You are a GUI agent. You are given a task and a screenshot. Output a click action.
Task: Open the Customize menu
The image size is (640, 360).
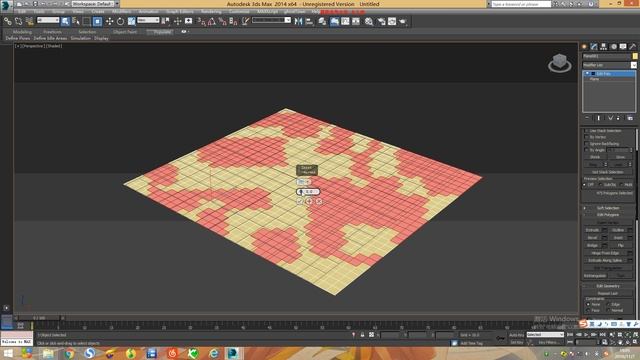[x=239, y=11]
